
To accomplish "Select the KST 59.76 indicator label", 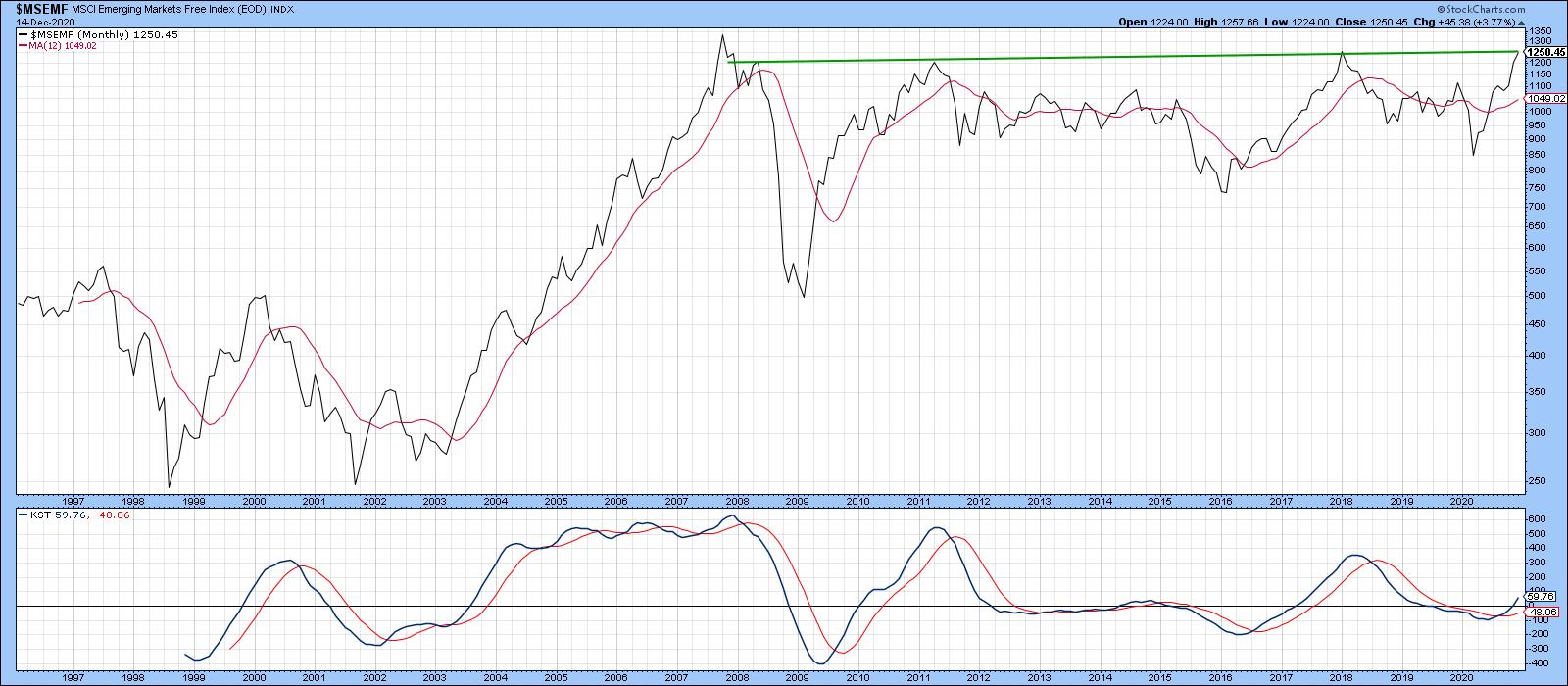I will pyautogui.click(x=49, y=514).
